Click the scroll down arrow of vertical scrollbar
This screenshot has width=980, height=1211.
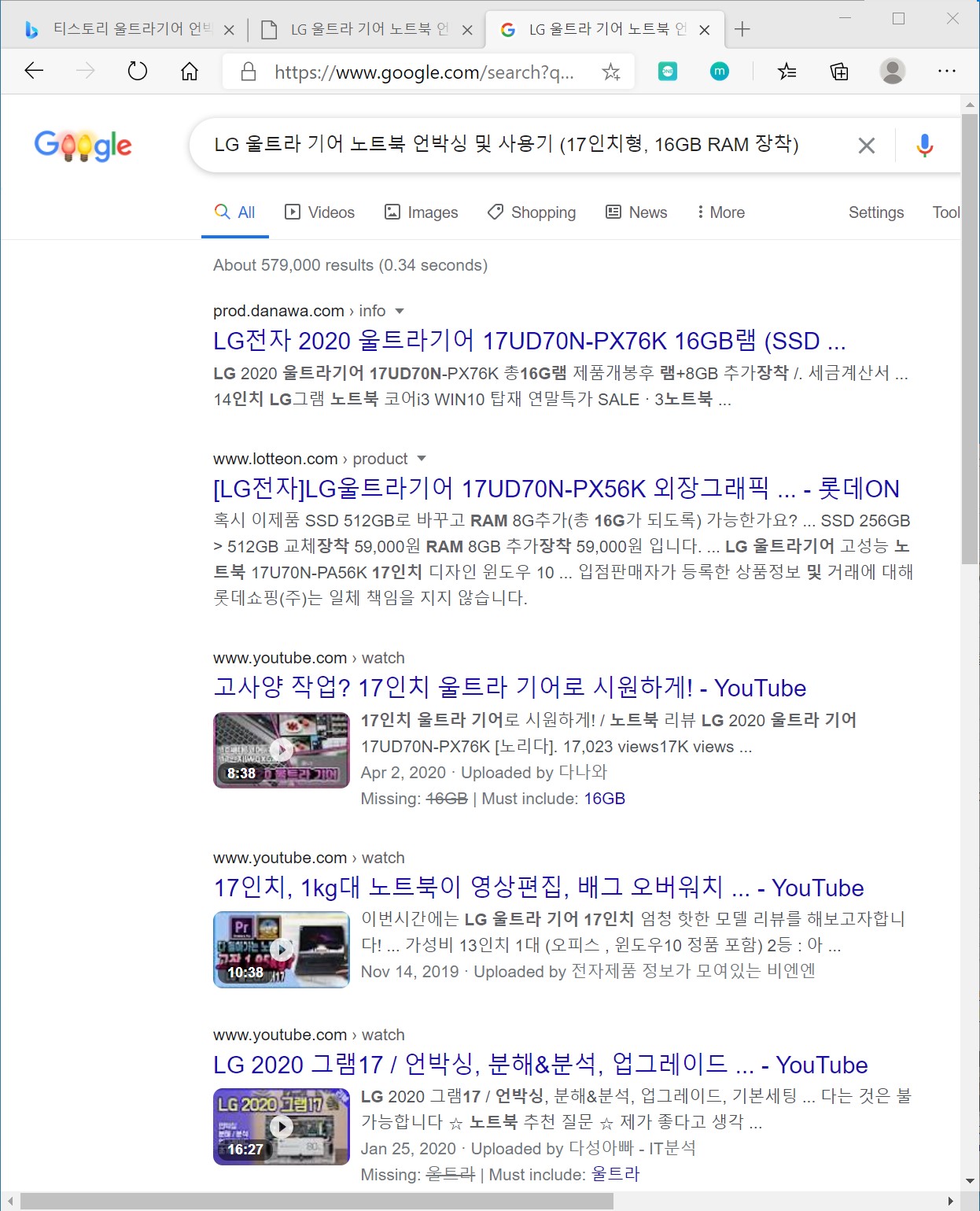tap(970, 1182)
